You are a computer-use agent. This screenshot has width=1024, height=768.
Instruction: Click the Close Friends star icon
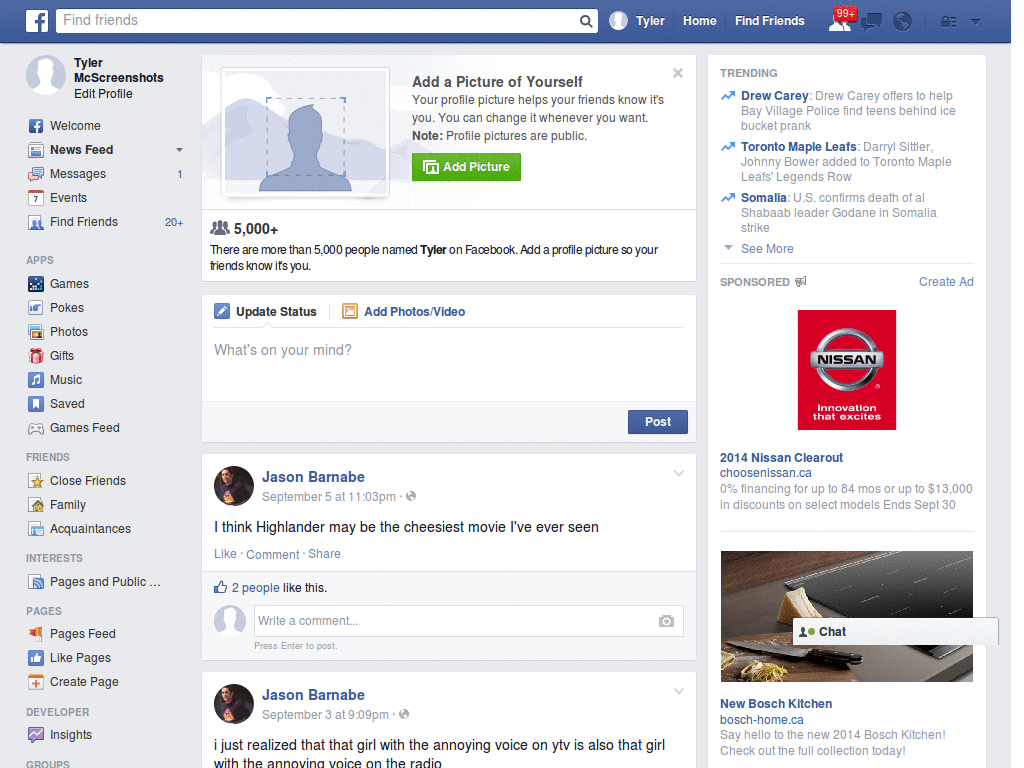[36, 481]
